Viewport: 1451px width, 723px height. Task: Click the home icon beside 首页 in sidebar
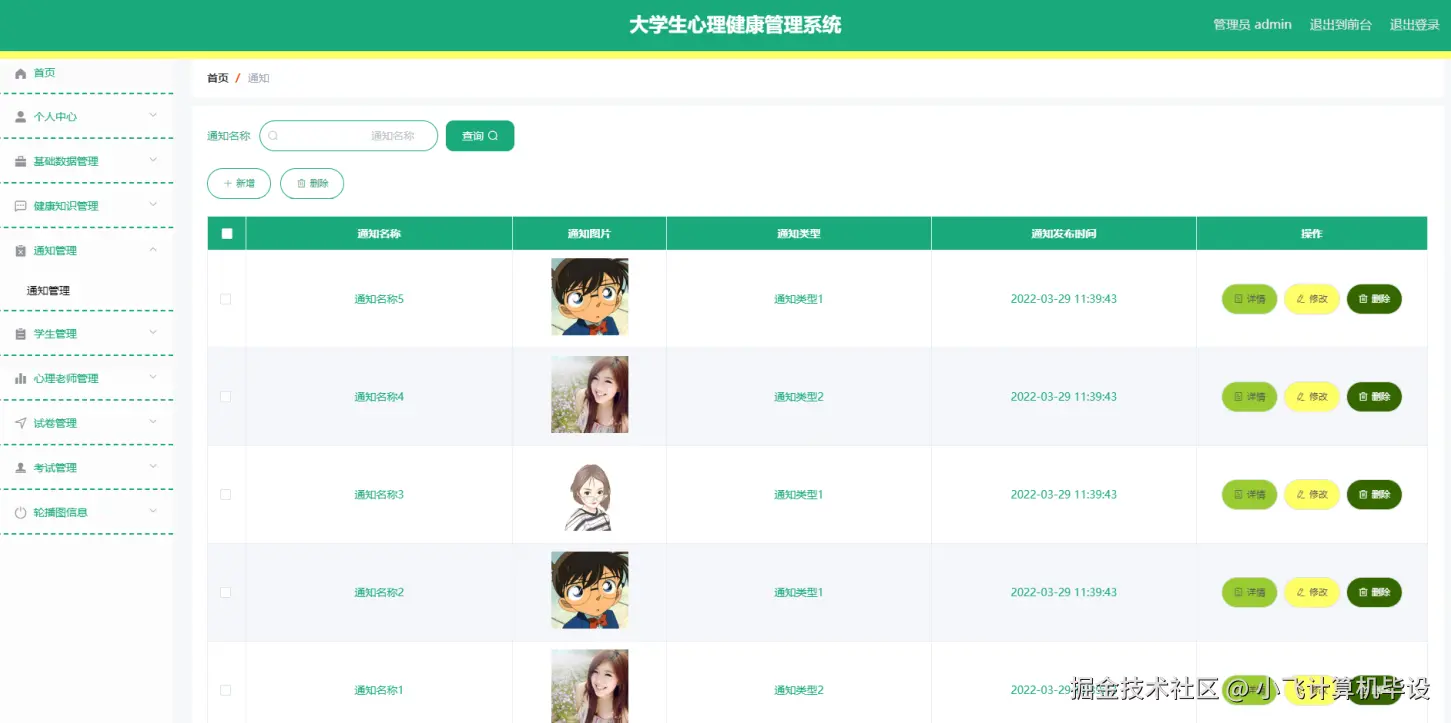click(20, 74)
